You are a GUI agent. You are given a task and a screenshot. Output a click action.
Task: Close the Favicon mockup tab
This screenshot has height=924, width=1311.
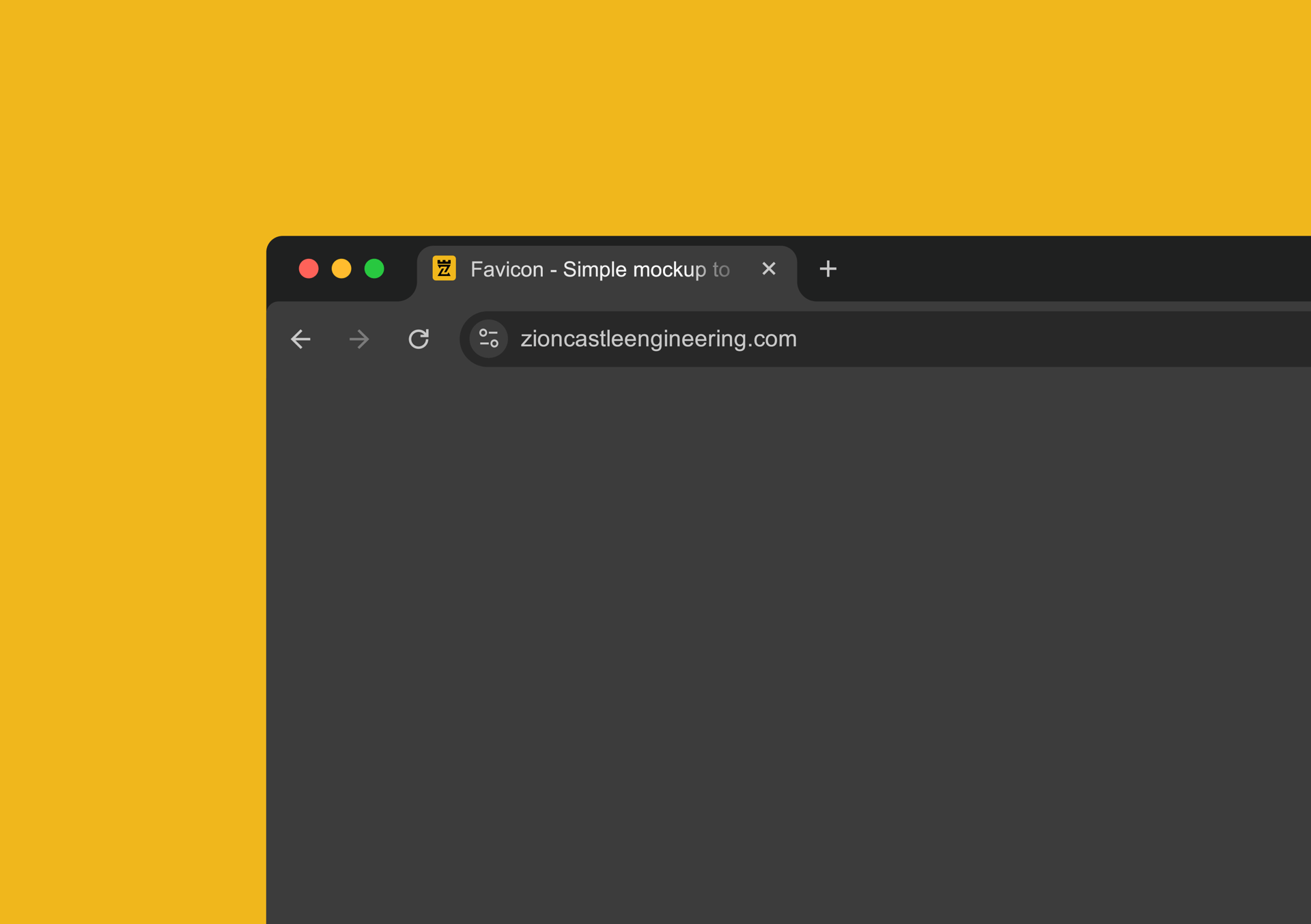pos(769,268)
